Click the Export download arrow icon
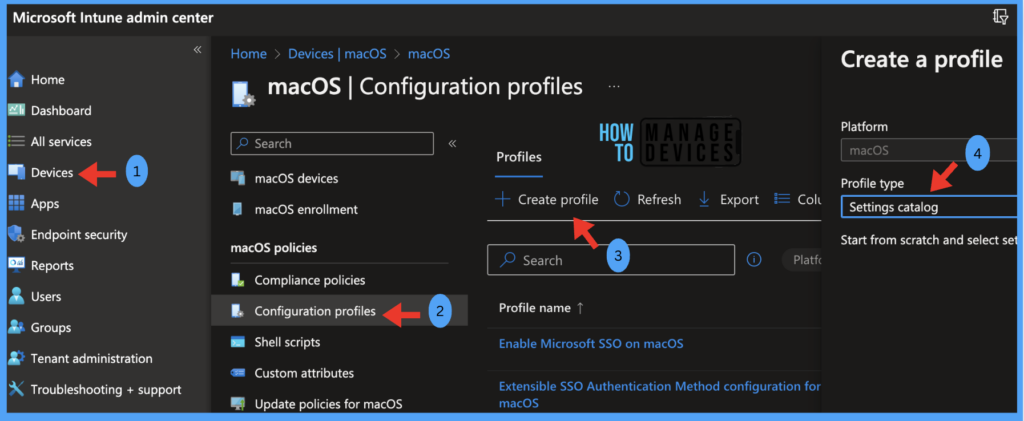Viewport: 1024px width, 421px height. 705,199
